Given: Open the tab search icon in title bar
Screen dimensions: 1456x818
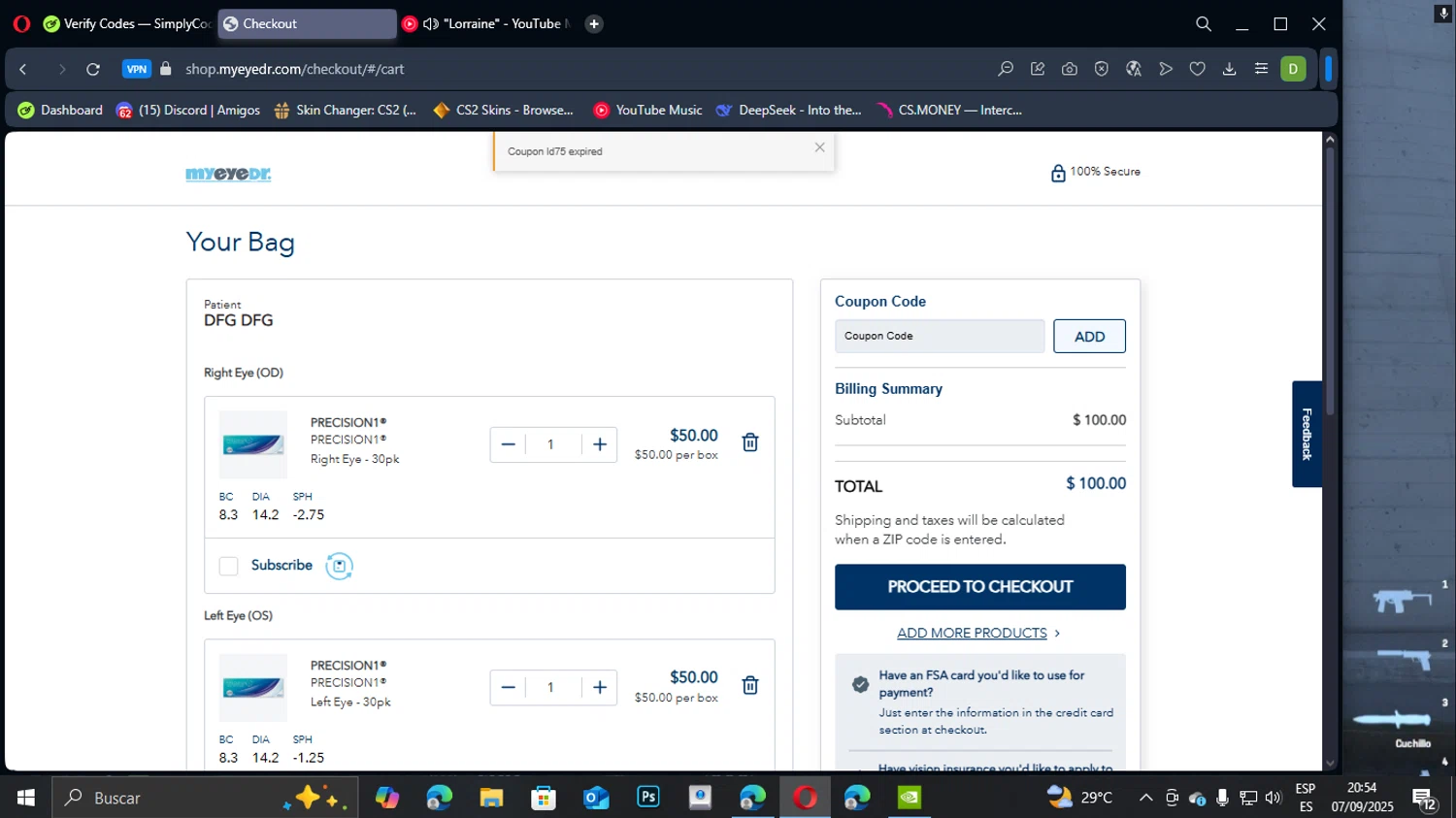Looking at the screenshot, I should coord(1204,23).
